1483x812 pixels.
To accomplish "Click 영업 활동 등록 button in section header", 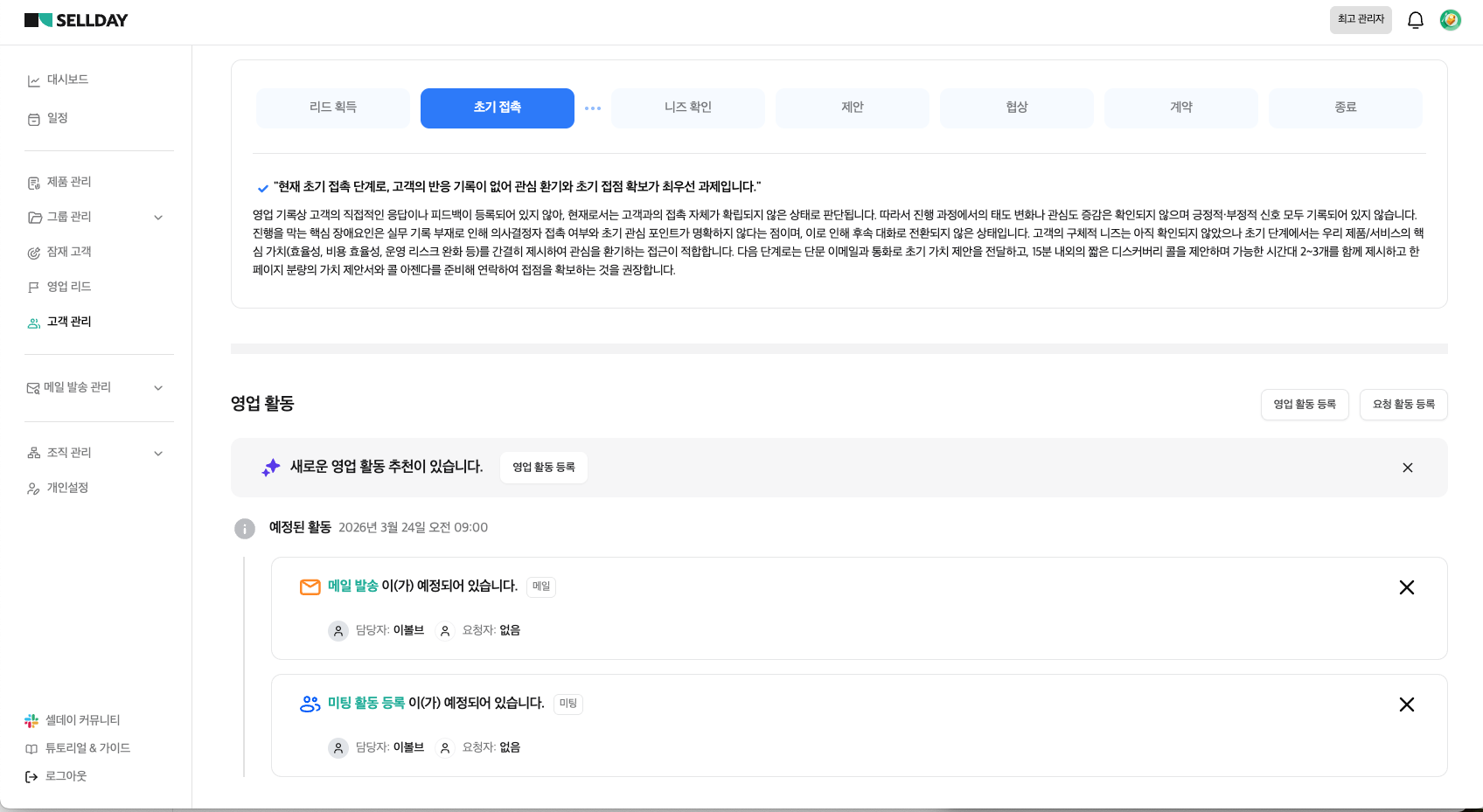I will (x=1305, y=405).
